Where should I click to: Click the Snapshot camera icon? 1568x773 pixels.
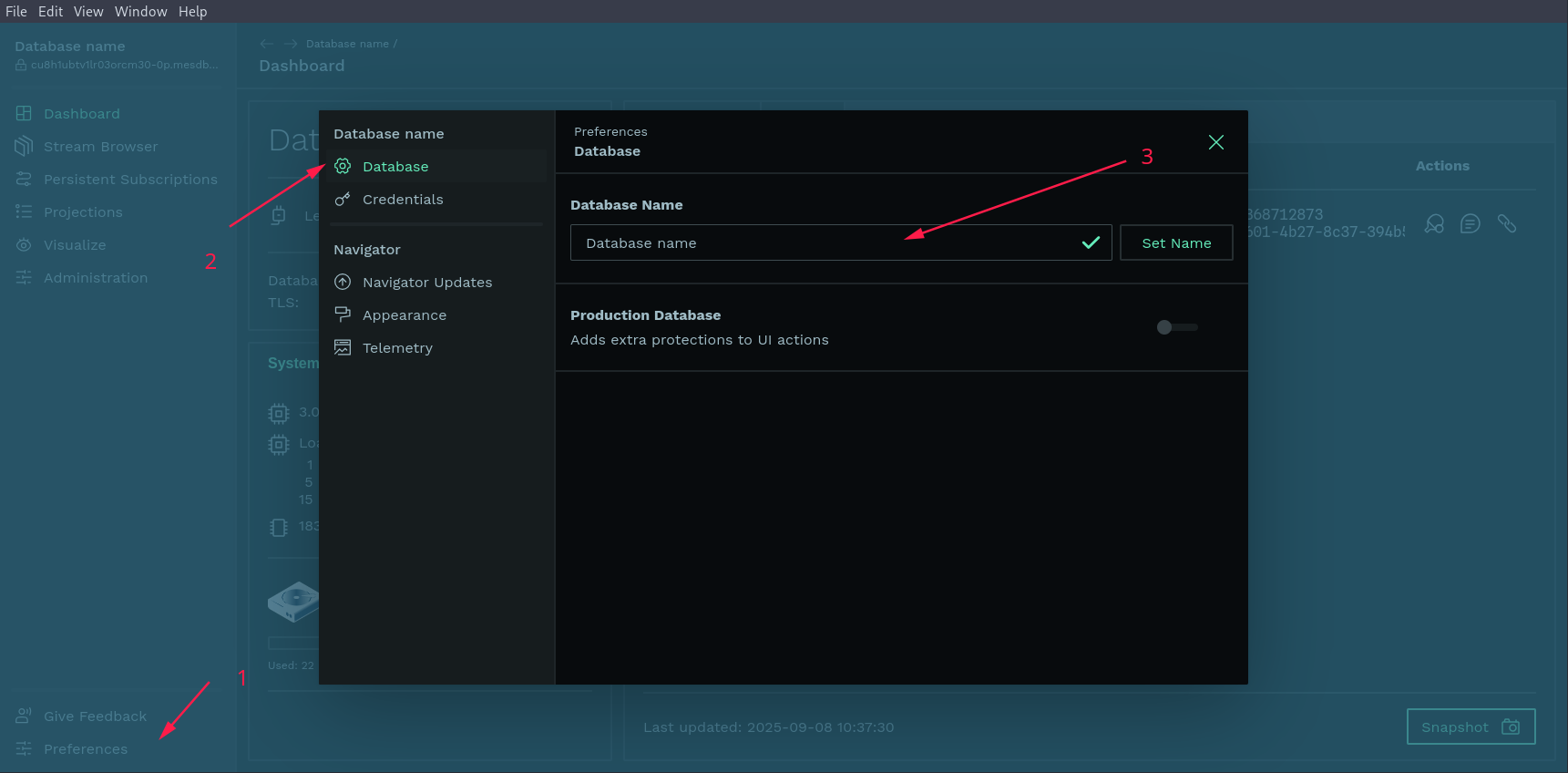click(1510, 727)
